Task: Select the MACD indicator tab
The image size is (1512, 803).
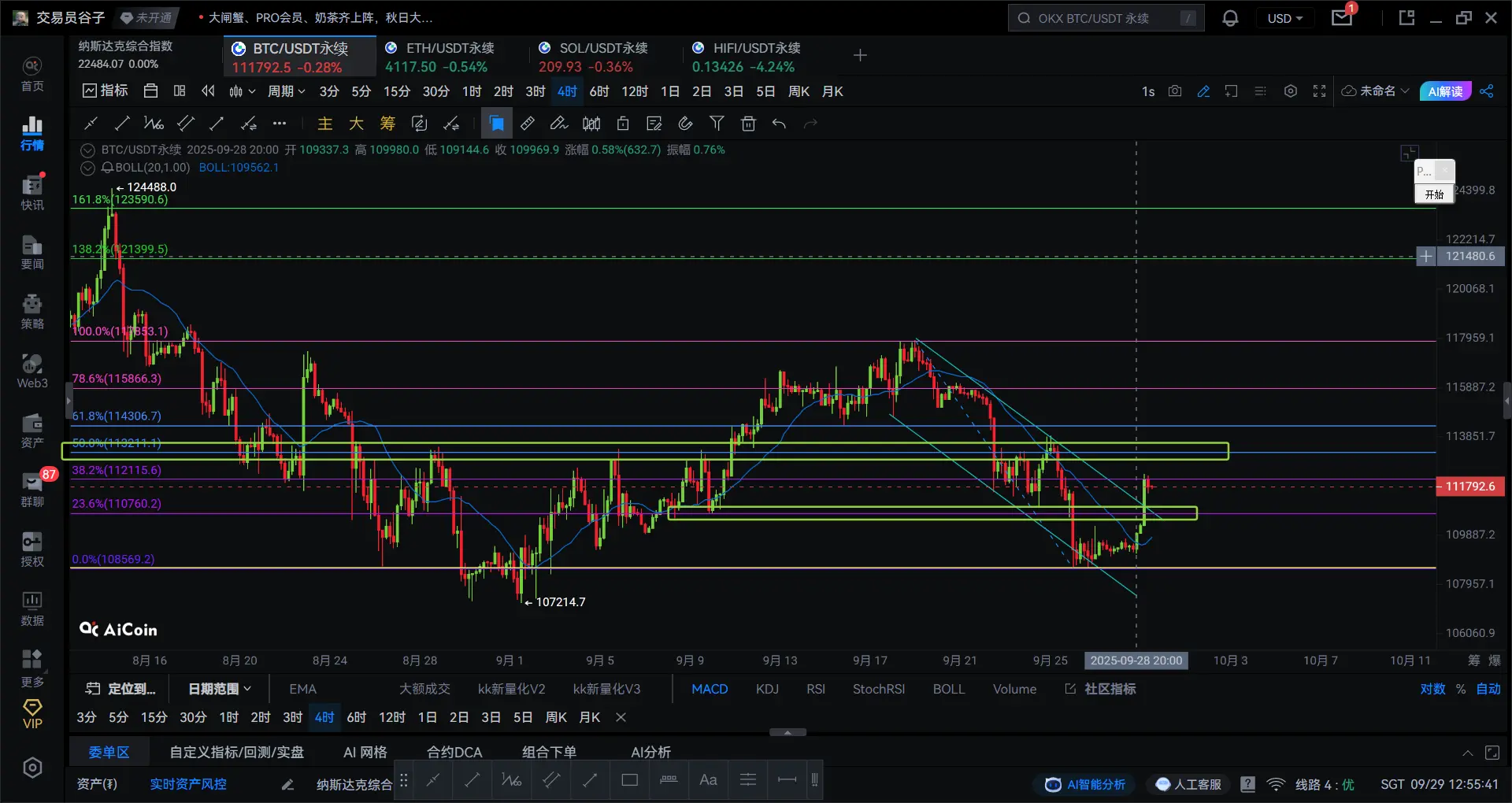Action: point(710,689)
